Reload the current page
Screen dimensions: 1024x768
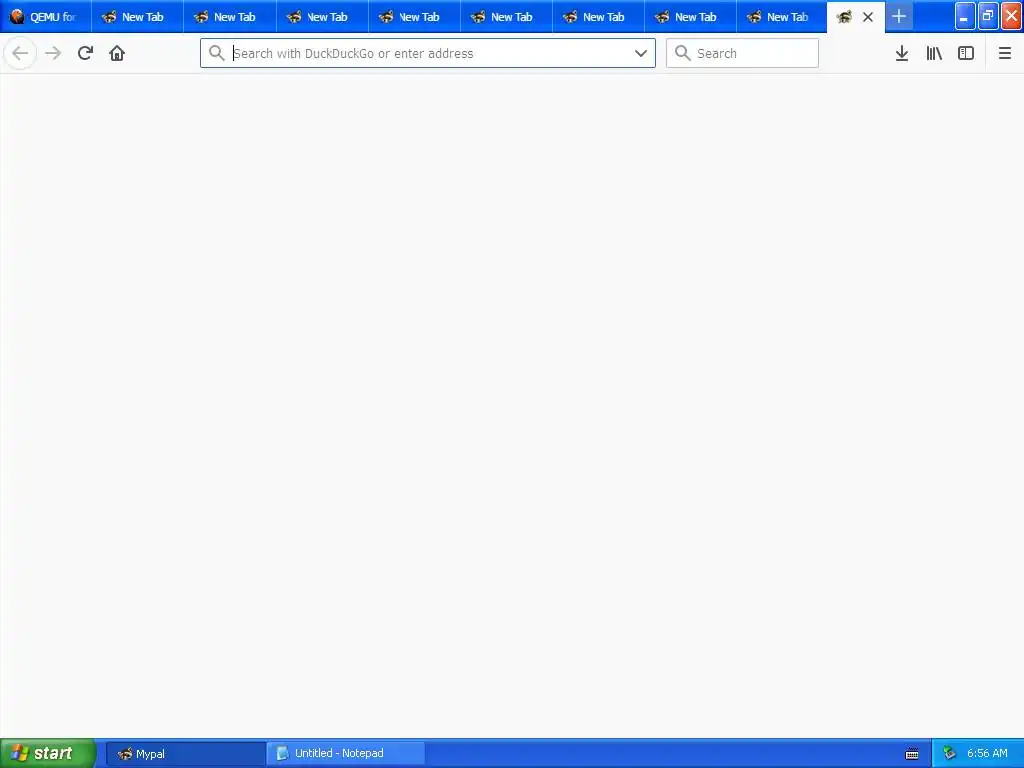86,53
